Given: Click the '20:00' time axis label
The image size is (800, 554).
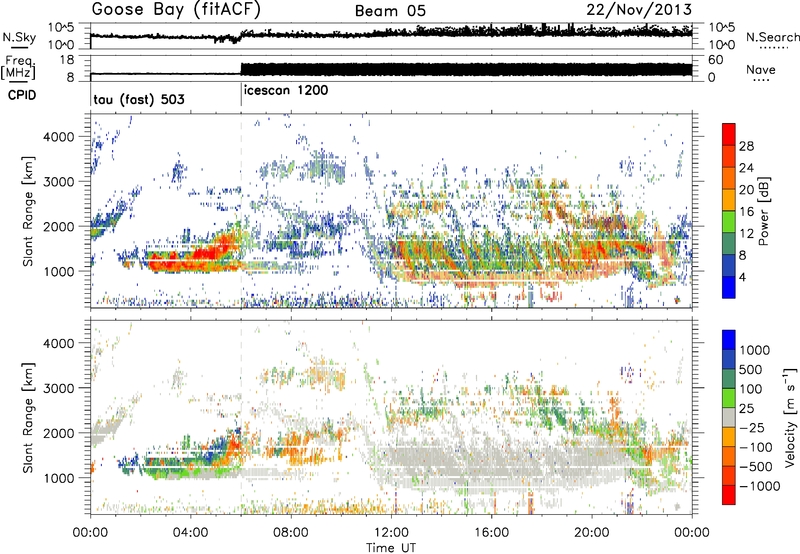Looking at the screenshot, I should point(592,533).
